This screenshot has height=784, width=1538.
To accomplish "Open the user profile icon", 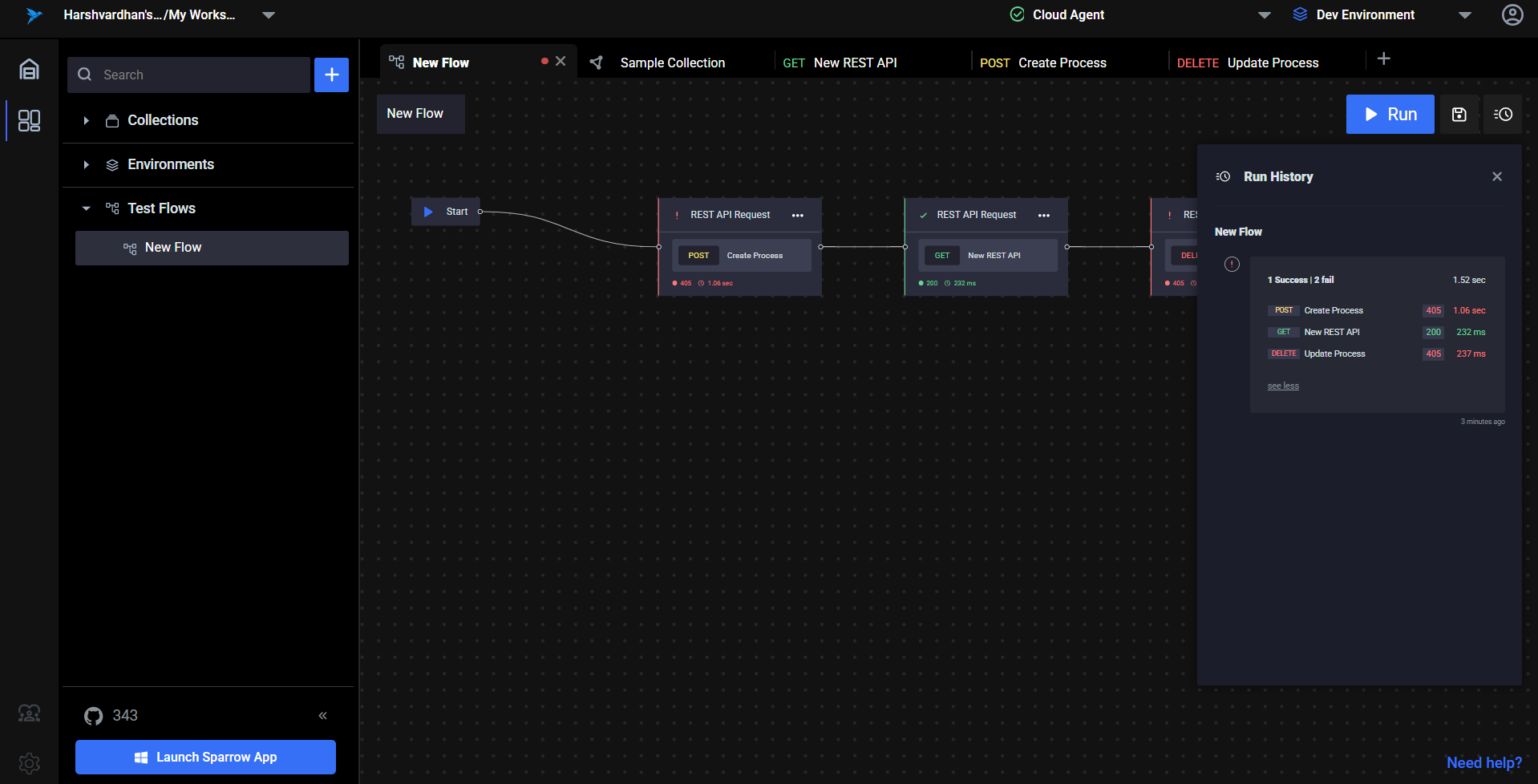I will tap(1512, 15).
